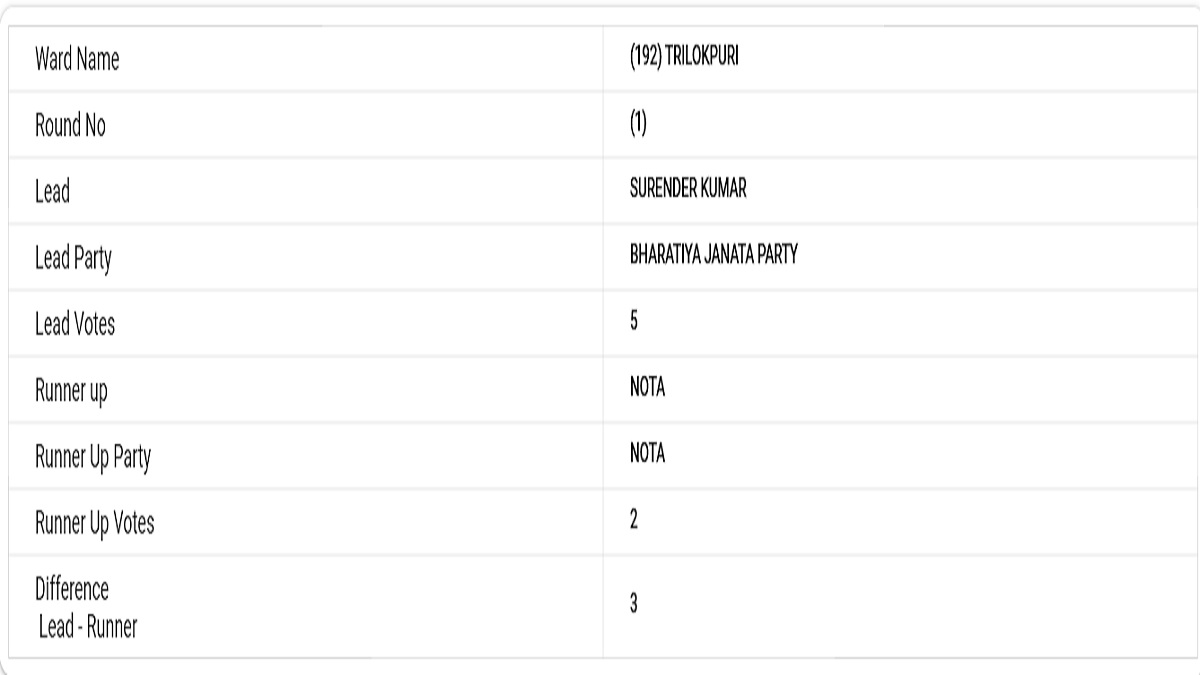Viewport: 1200px width, 675px height.
Task: Click the Ward Name label cell
Action: 77,60
